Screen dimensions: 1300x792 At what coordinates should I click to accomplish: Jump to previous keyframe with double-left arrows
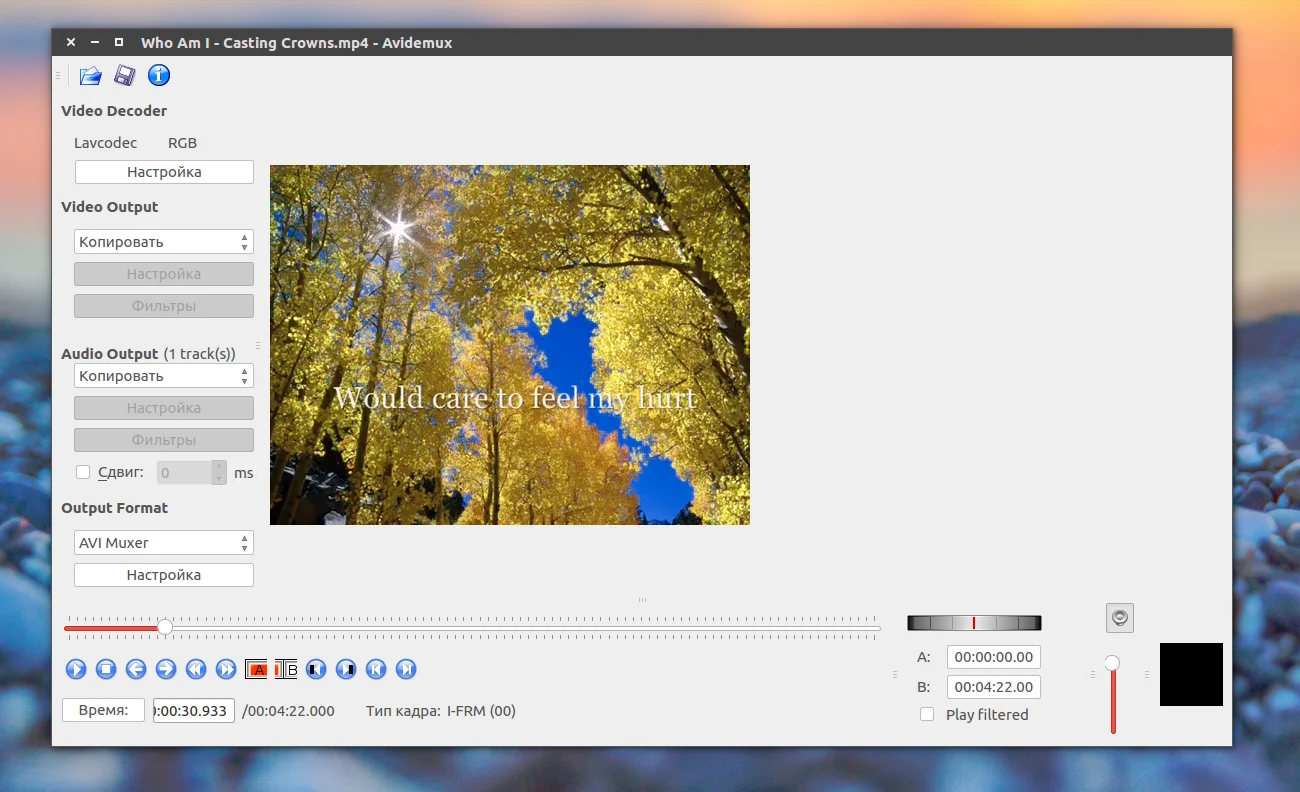196,669
